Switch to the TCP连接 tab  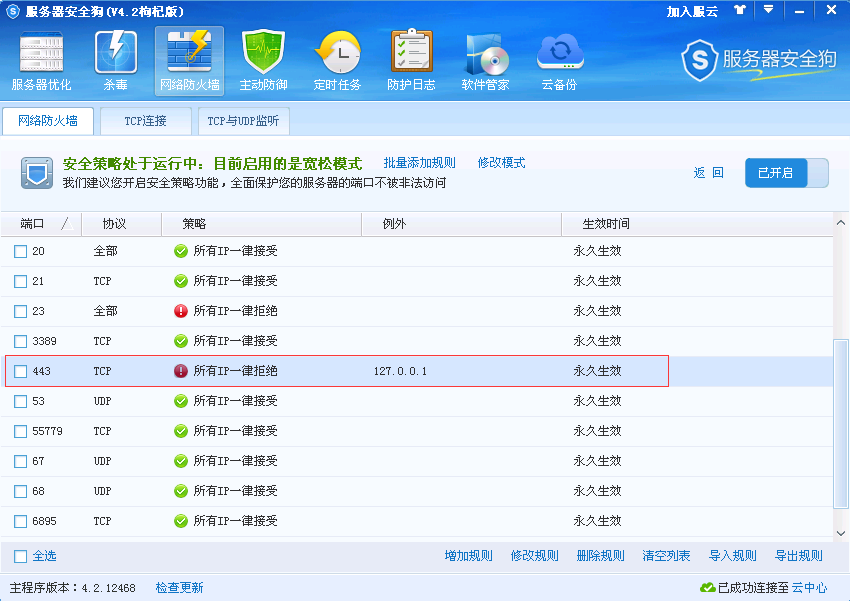(x=145, y=121)
